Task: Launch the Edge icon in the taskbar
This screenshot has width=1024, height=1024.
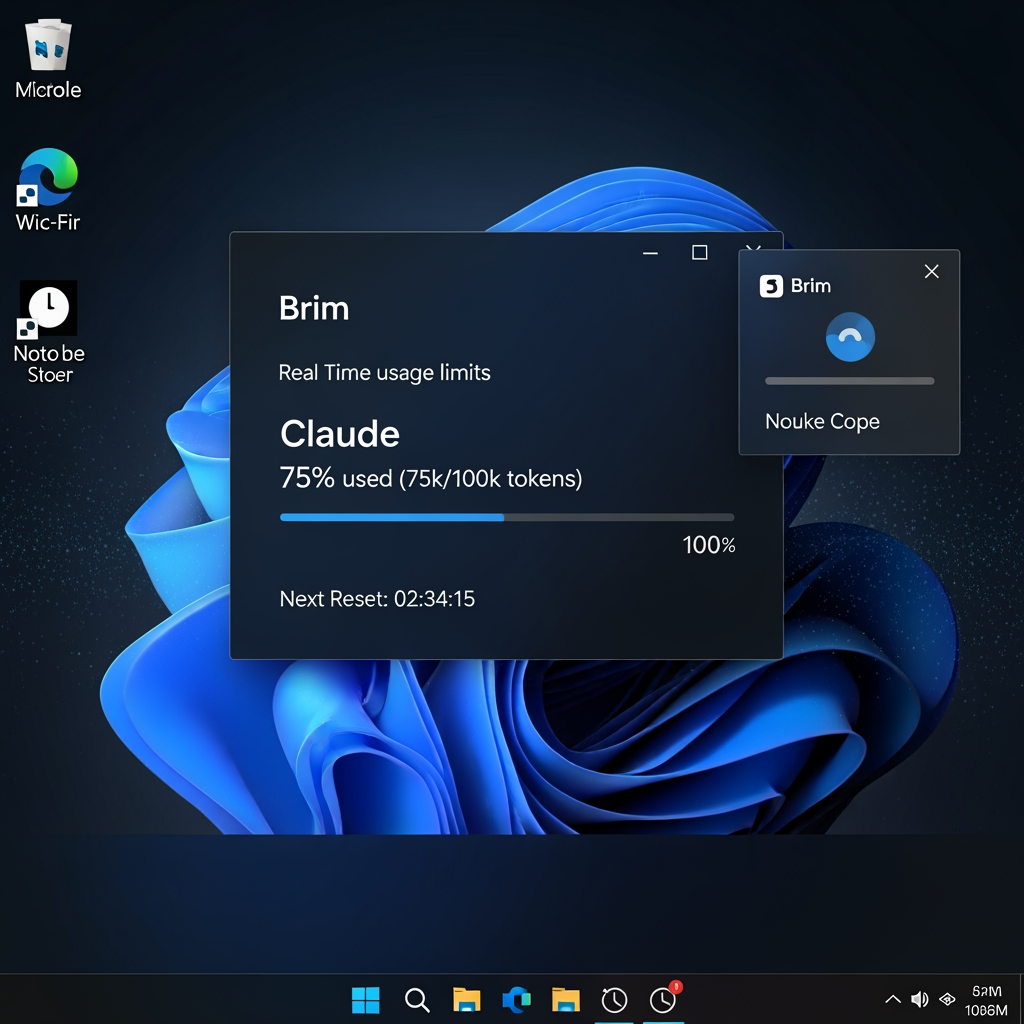Action: [x=516, y=1000]
